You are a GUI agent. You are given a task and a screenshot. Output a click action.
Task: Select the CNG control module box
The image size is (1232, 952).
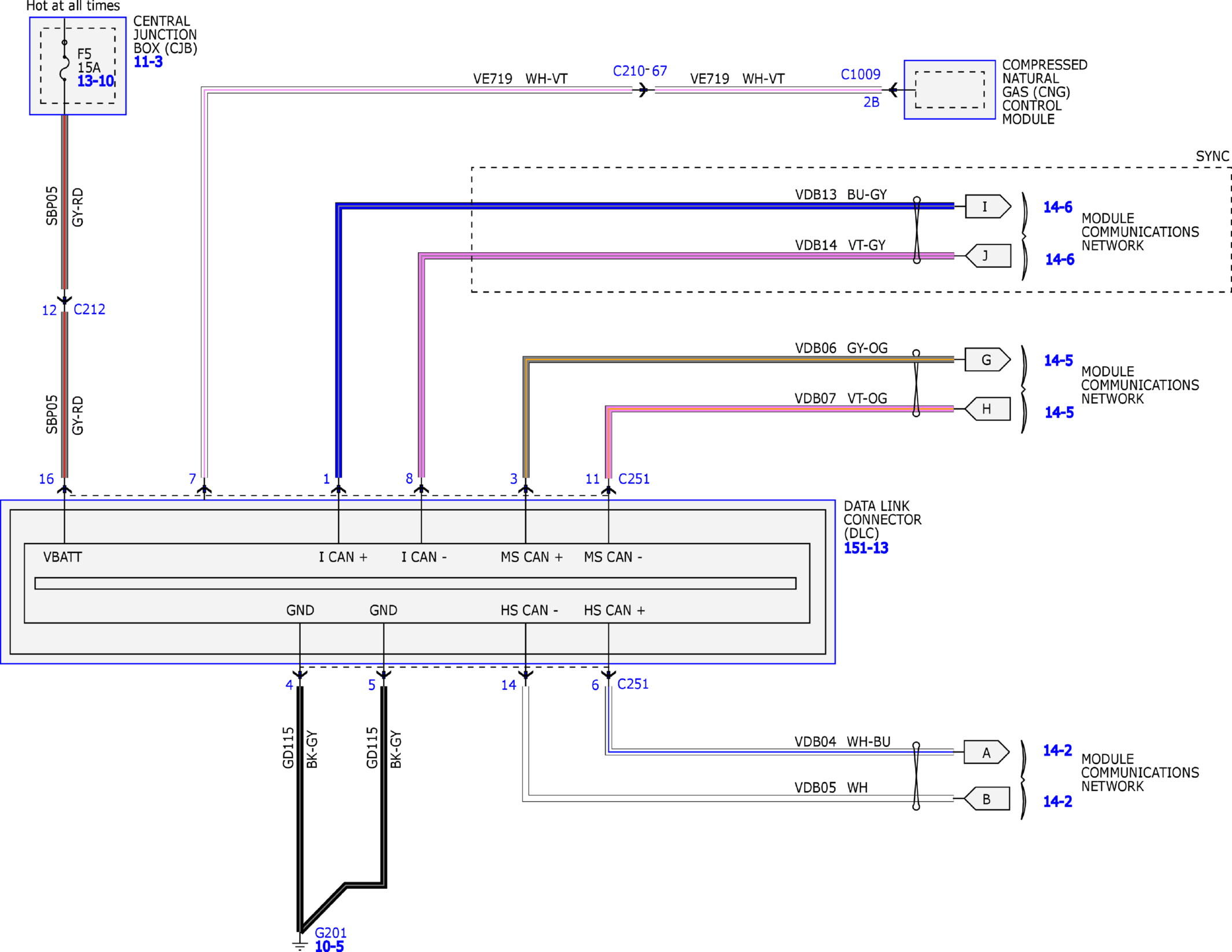point(949,90)
